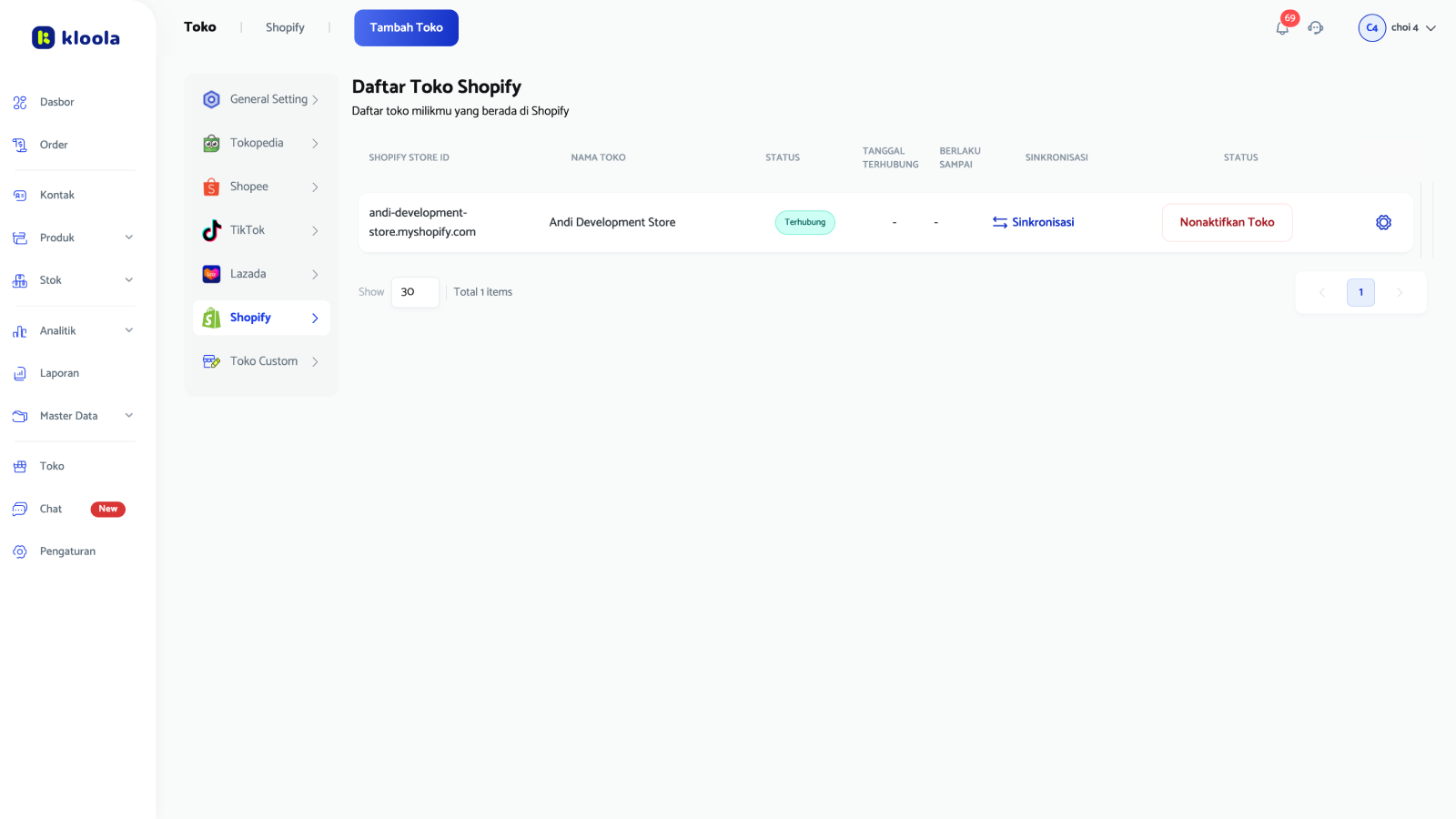The height and width of the screenshot is (819, 1456).
Task: Click the Shopee channel icon
Action: pos(211,187)
